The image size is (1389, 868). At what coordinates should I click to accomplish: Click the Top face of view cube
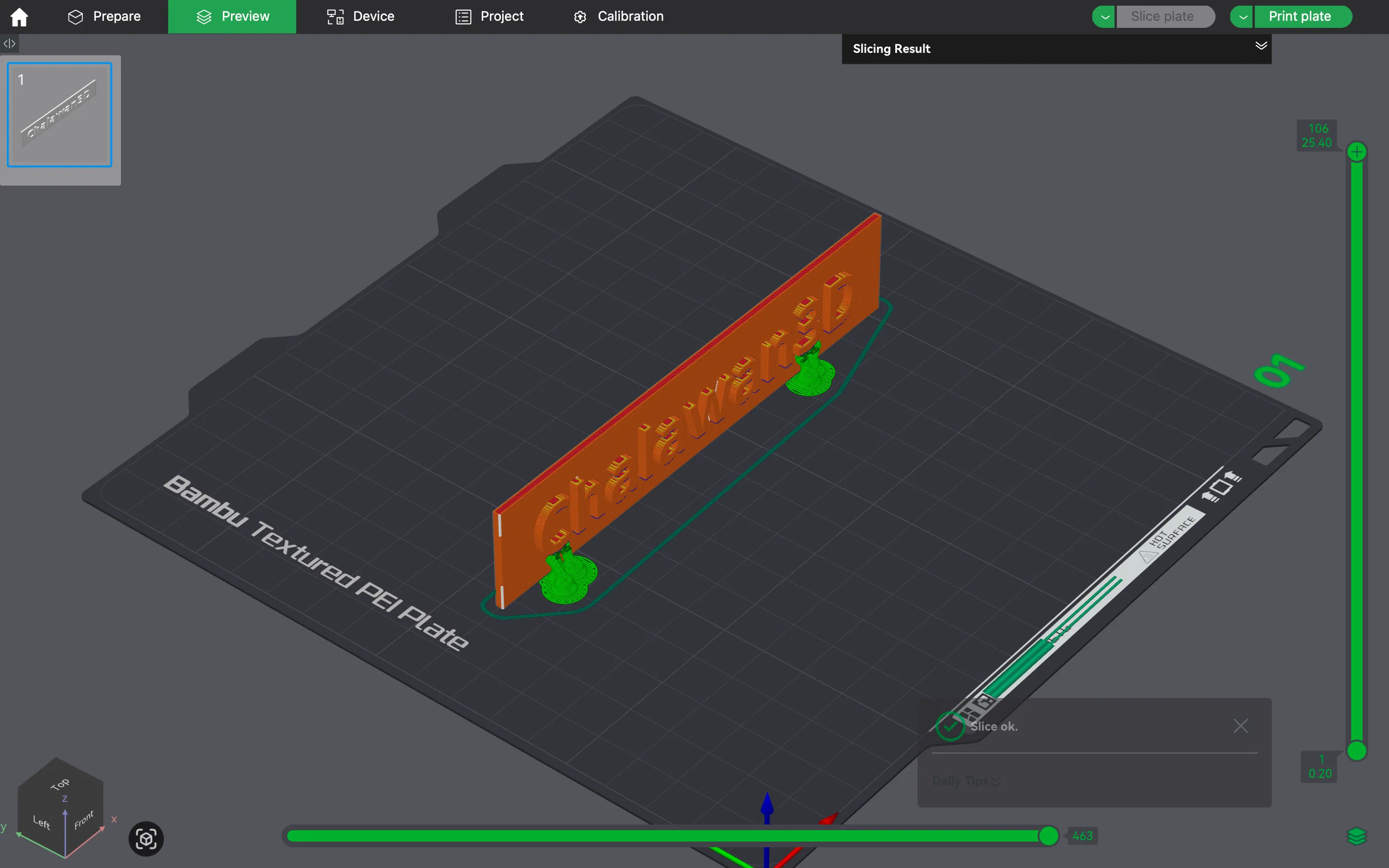(60, 784)
